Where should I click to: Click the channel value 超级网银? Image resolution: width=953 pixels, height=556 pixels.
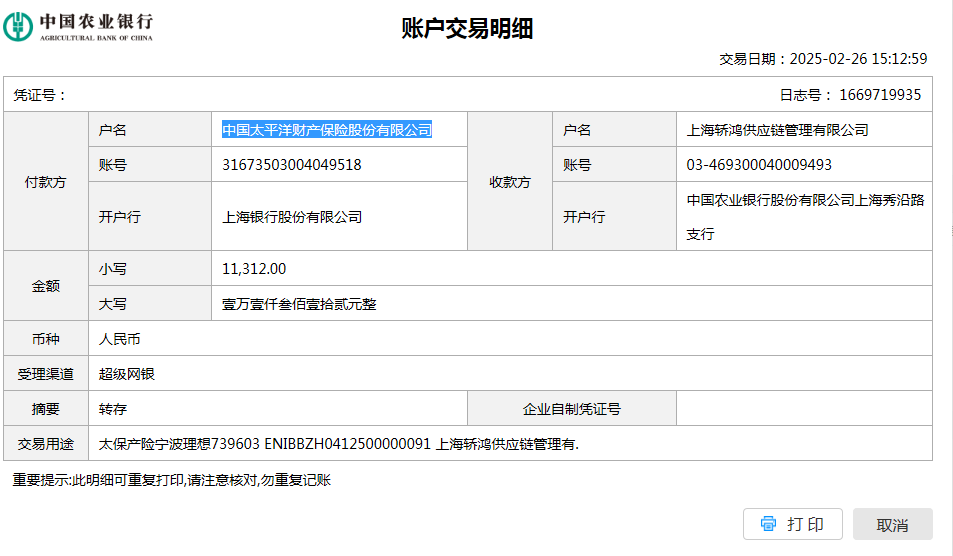[127, 374]
